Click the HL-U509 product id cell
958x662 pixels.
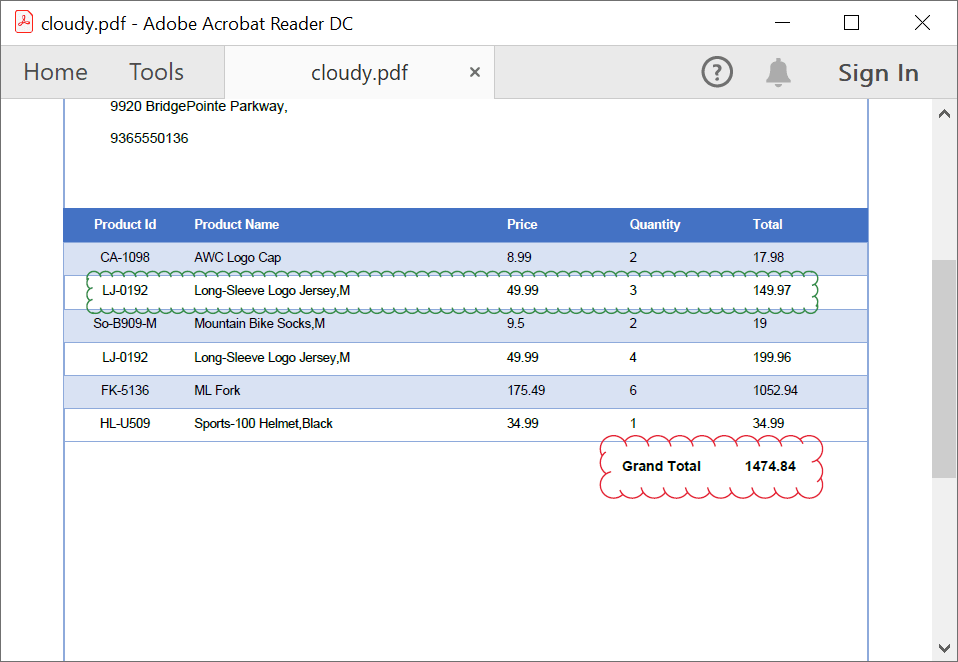(125, 423)
